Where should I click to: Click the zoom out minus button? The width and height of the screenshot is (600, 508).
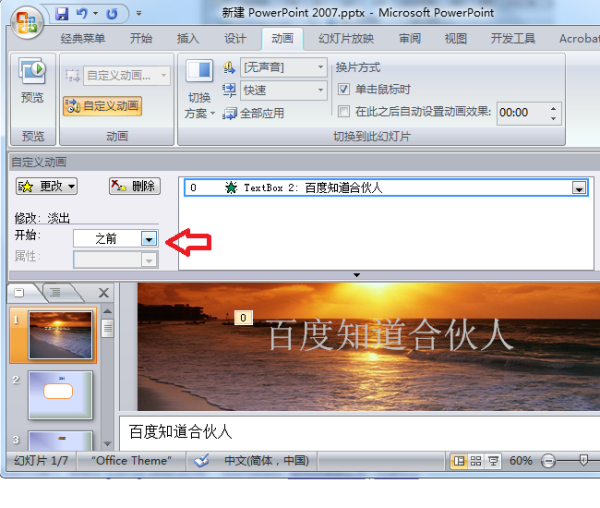[548, 461]
